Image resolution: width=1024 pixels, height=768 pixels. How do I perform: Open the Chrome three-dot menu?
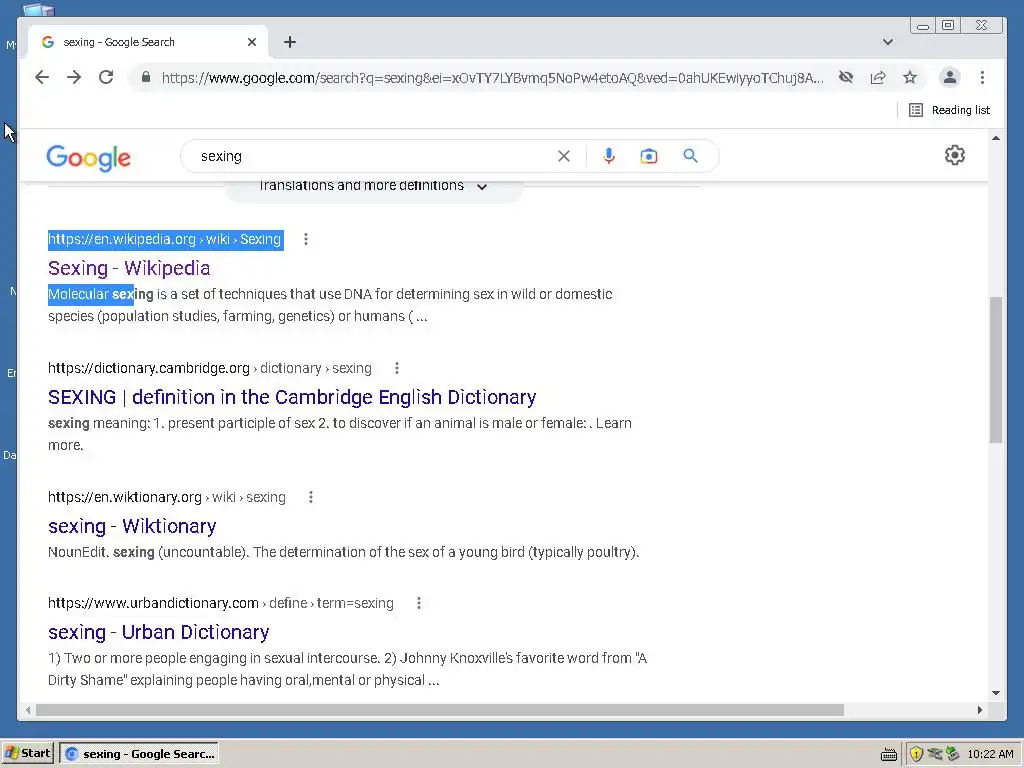click(x=982, y=78)
